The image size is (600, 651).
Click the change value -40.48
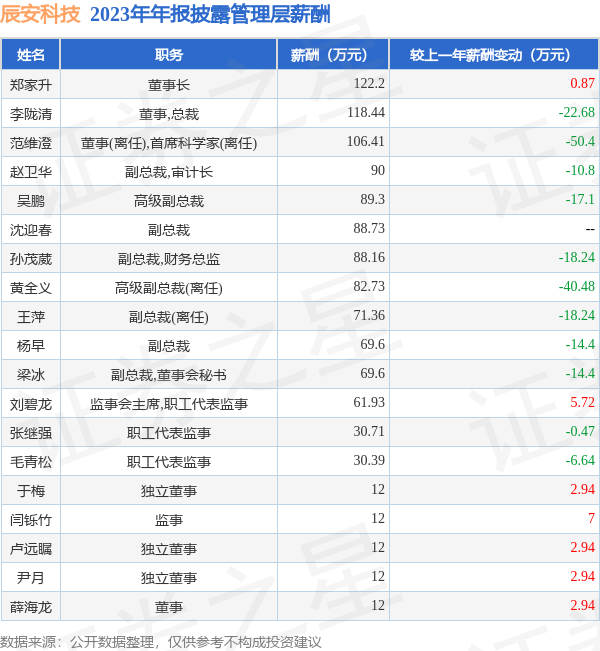pos(576,286)
